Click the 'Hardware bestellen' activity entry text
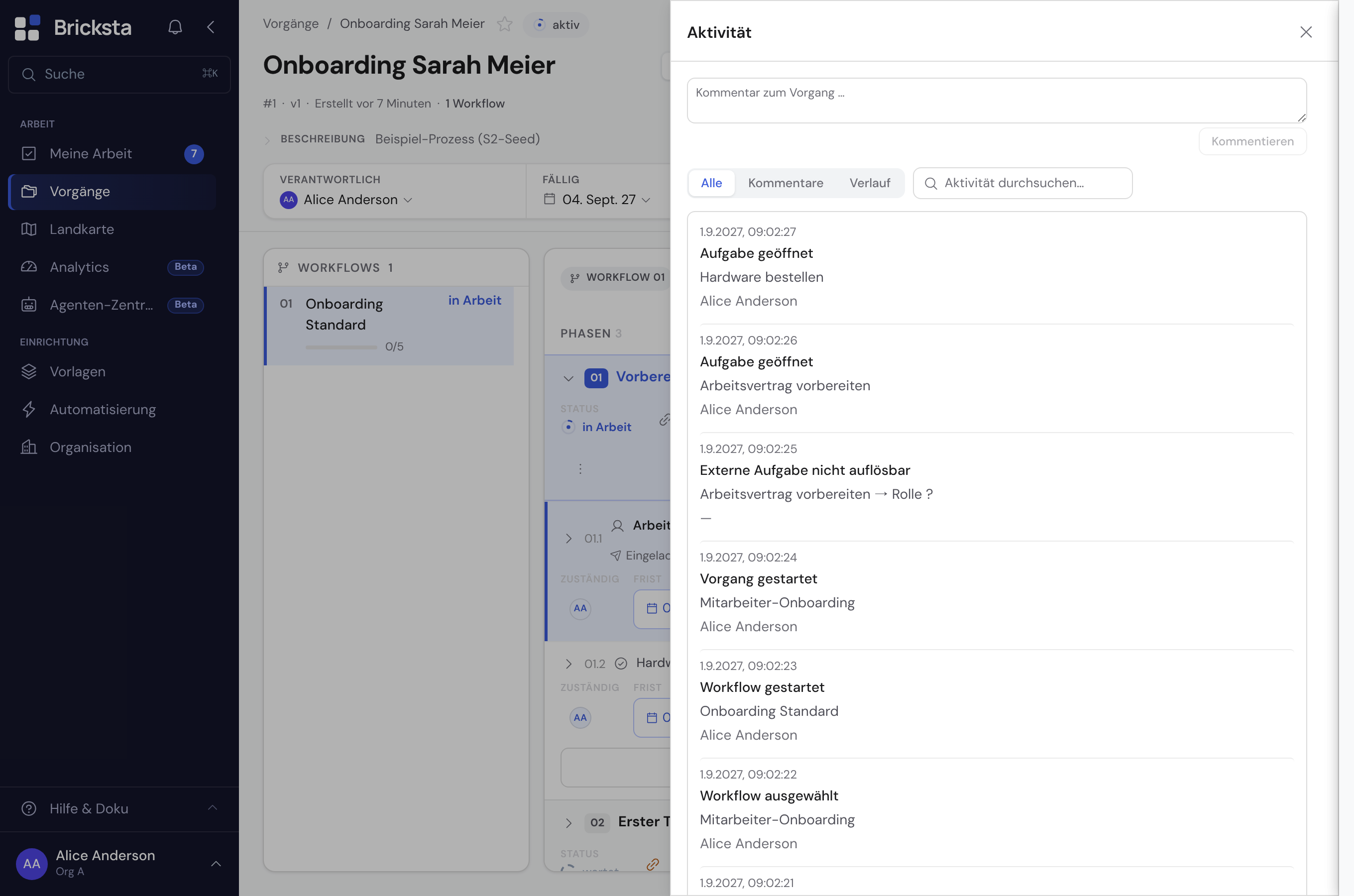1354x896 pixels. coord(762,277)
